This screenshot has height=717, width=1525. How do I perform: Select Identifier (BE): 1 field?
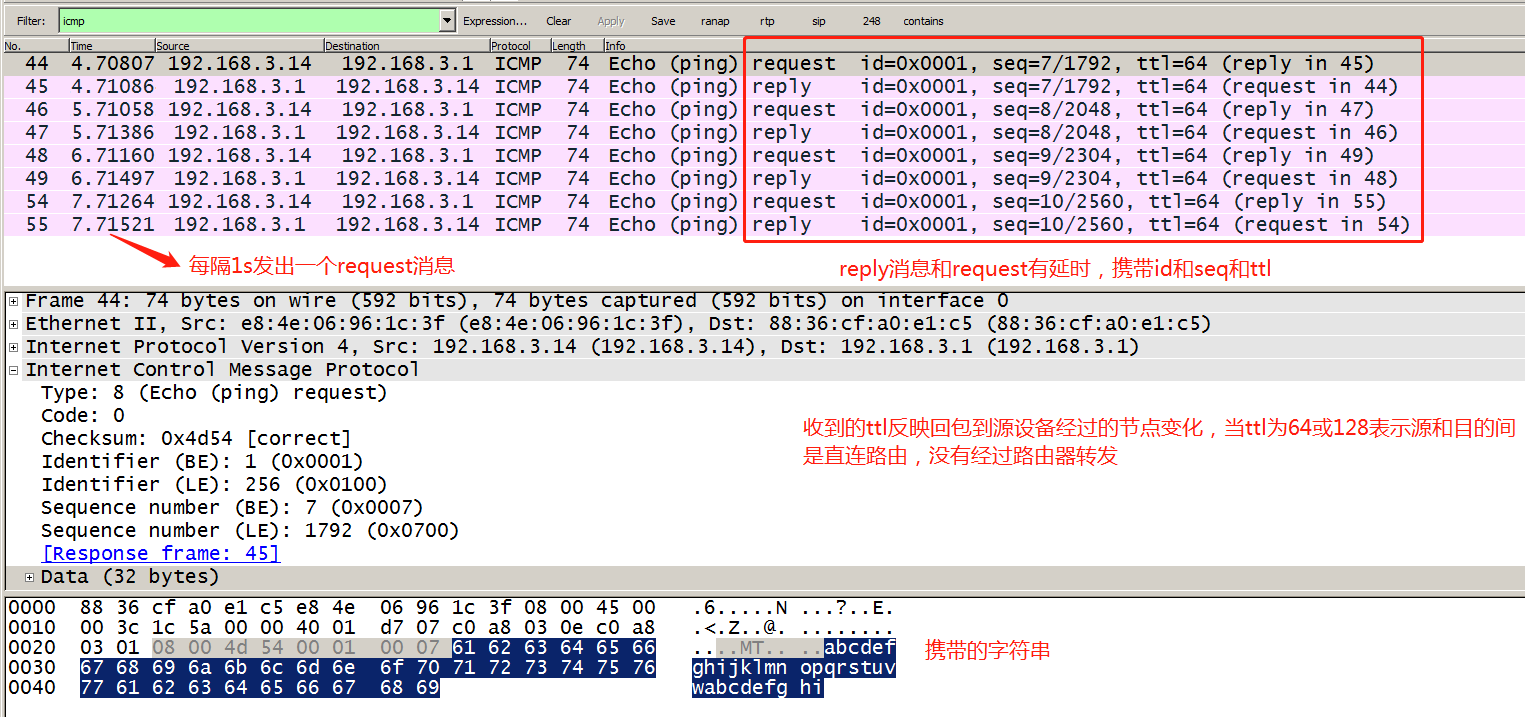click(202, 462)
